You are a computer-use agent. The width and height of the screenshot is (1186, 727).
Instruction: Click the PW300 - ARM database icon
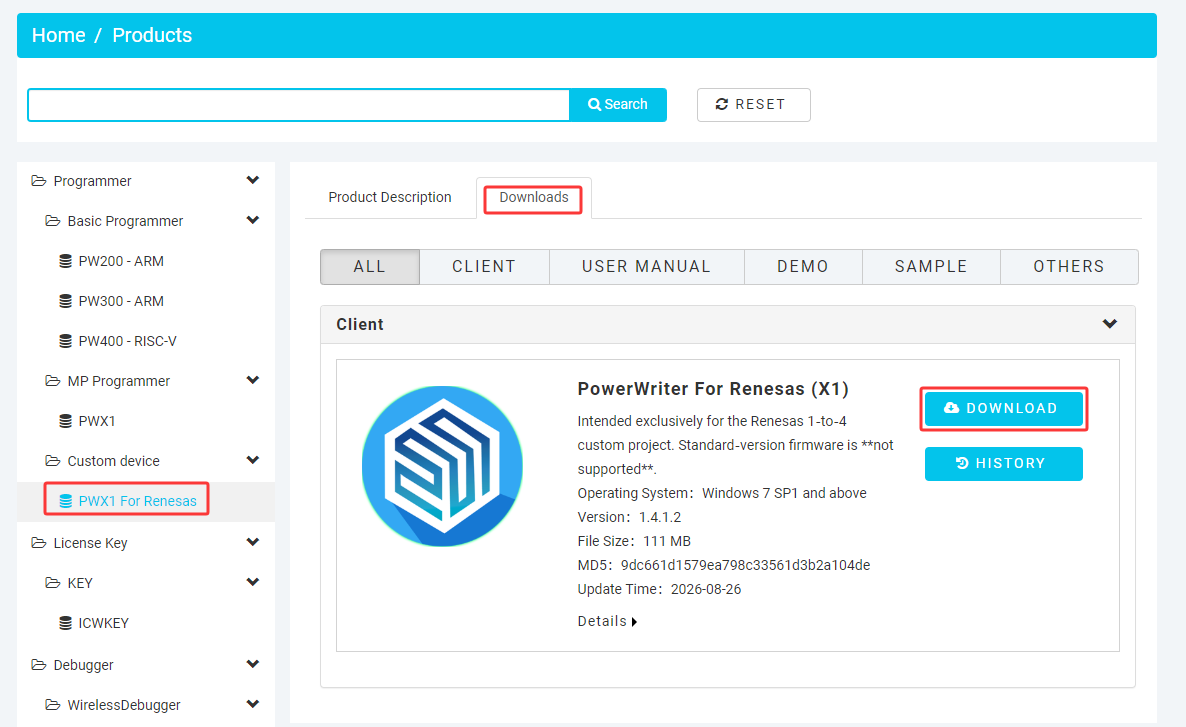tap(66, 301)
